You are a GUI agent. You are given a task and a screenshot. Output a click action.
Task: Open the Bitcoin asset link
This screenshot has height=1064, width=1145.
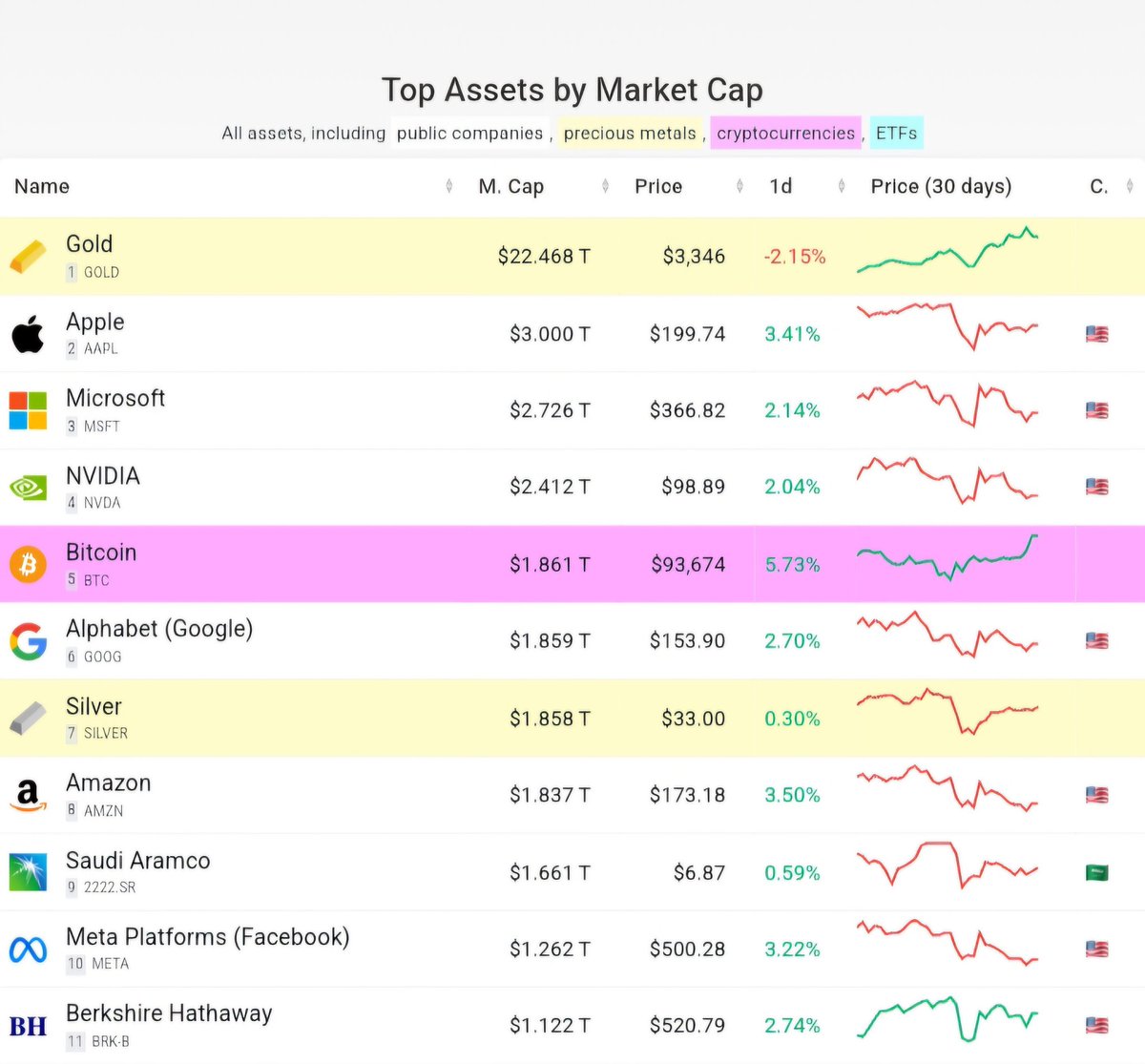[x=101, y=553]
